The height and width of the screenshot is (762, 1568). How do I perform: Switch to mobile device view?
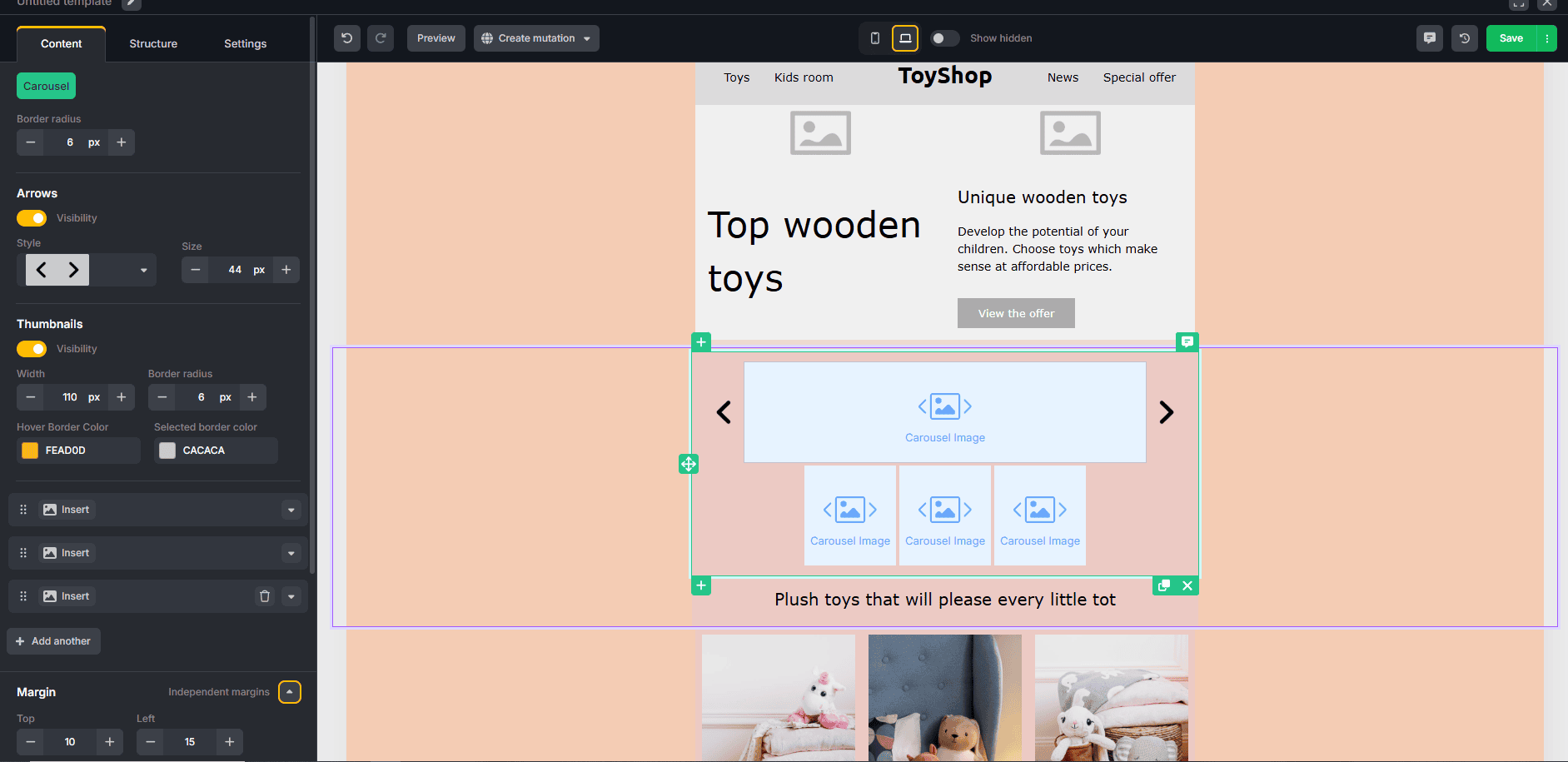tap(875, 38)
